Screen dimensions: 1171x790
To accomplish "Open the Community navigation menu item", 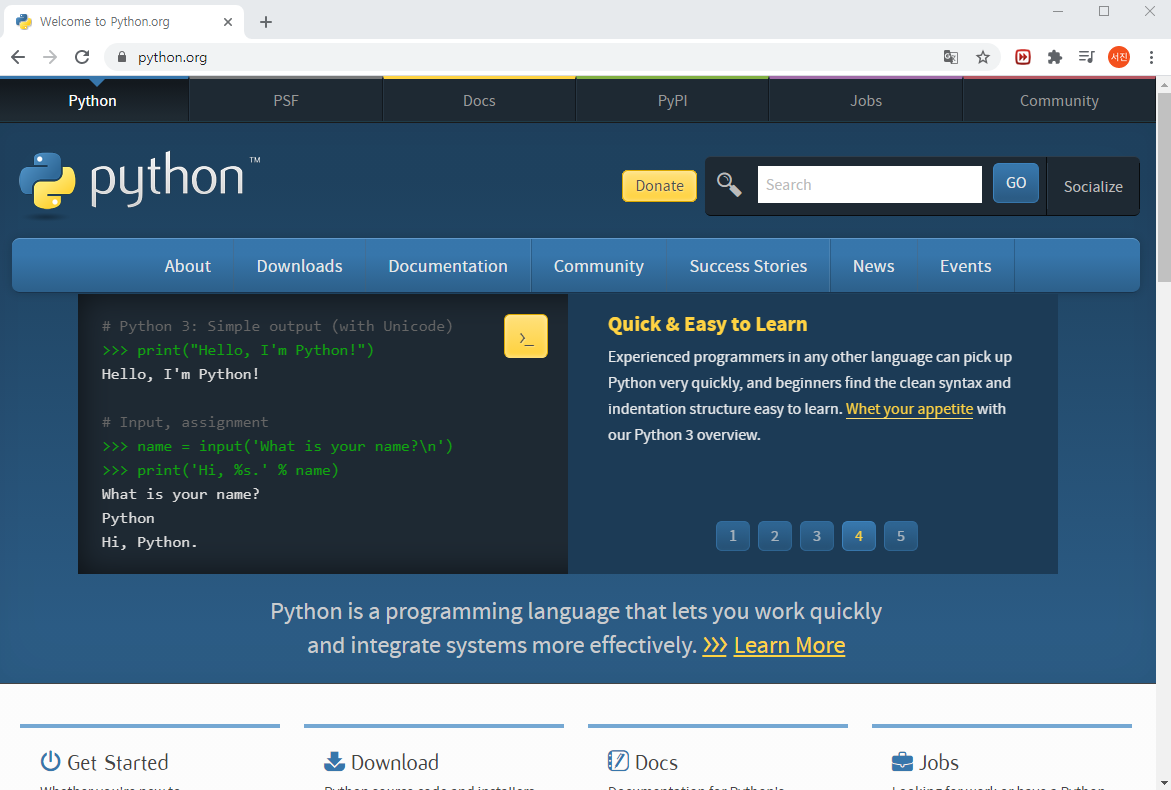I will [x=599, y=266].
